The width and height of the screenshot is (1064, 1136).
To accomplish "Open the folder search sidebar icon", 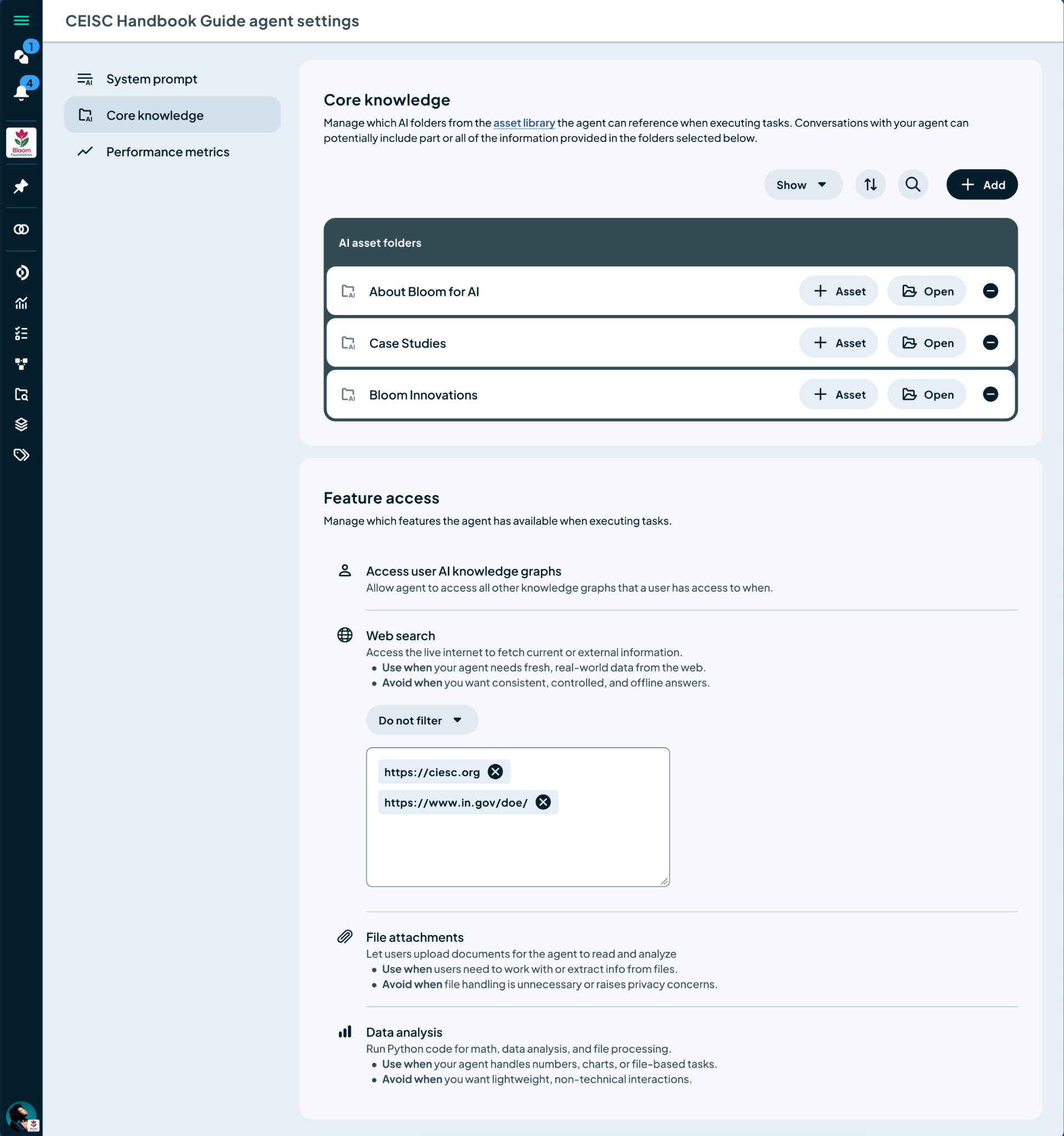I will 21,394.
